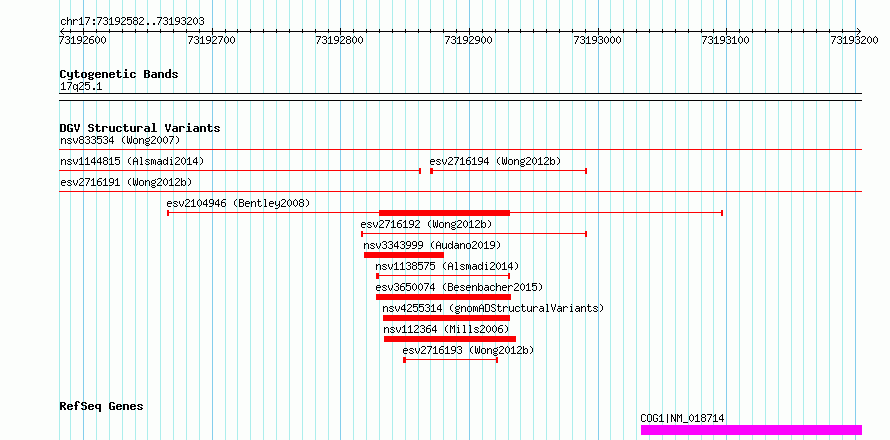The height and width of the screenshot is (440, 890).
Task: Click the thin red span of esv2716192
Action: tap(474, 234)
